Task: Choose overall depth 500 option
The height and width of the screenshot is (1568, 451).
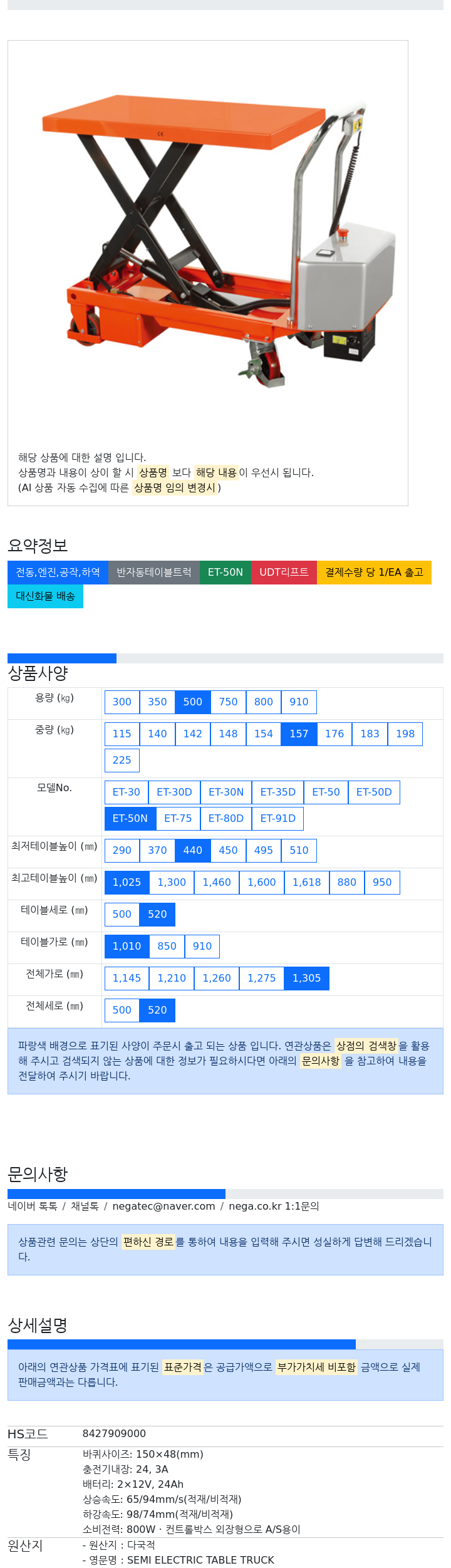Action: pos(122,1010)
